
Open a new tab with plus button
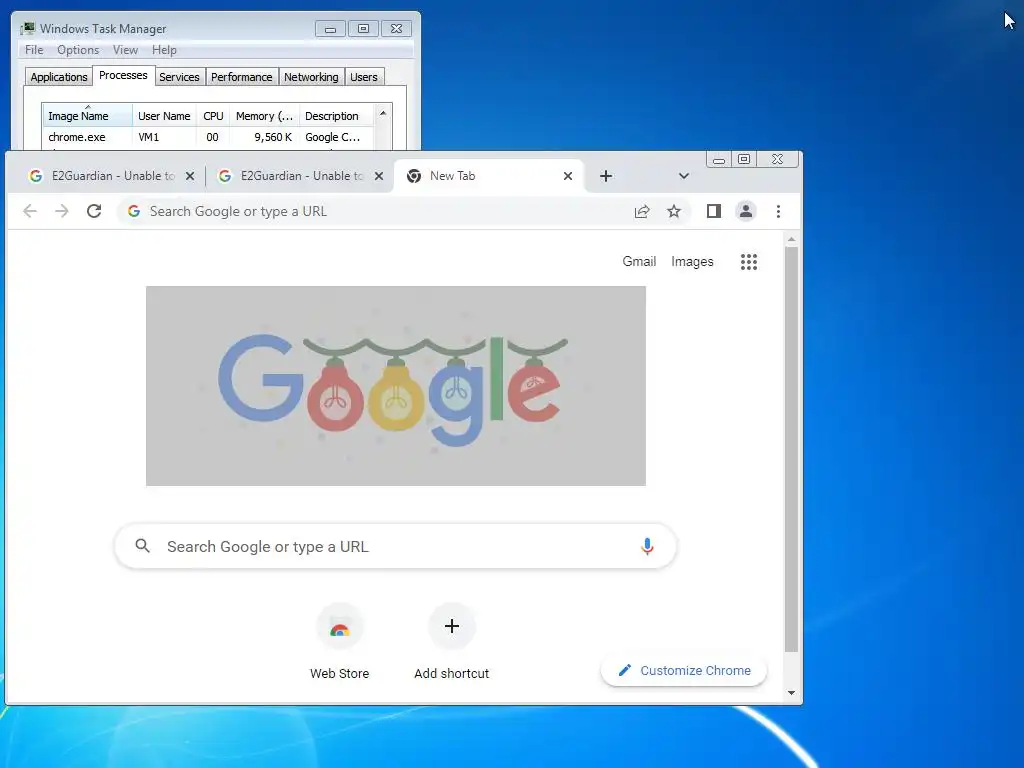pos(606,176)
